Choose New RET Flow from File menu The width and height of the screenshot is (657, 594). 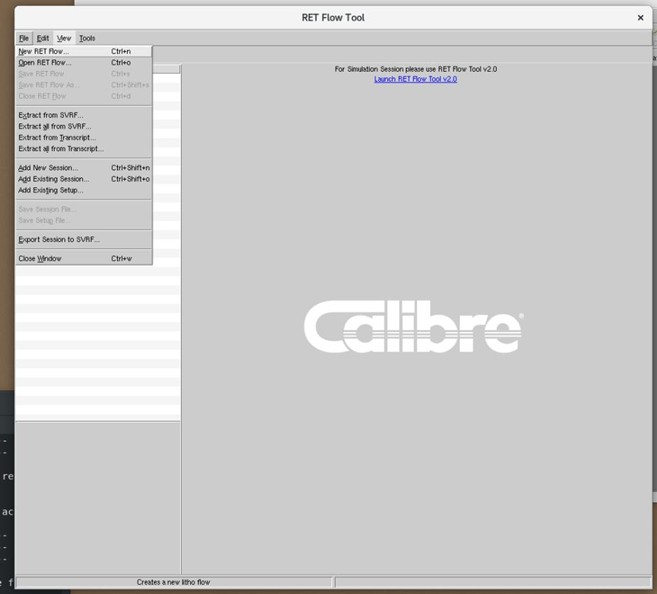(x=84, y=51)
